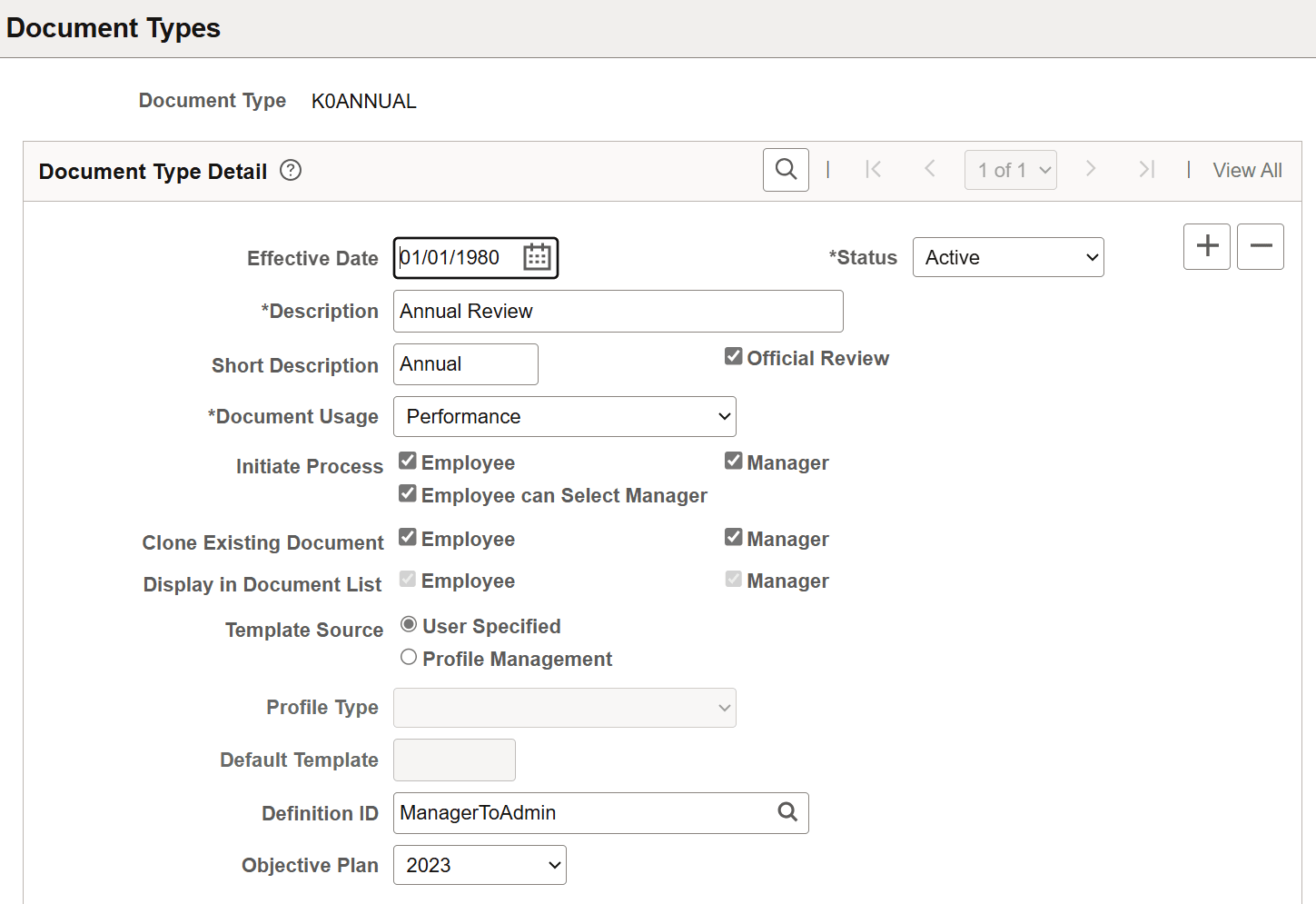Click into the Description text field
1316x904 pixels.
pyautogui.click(x=618, y=312)
